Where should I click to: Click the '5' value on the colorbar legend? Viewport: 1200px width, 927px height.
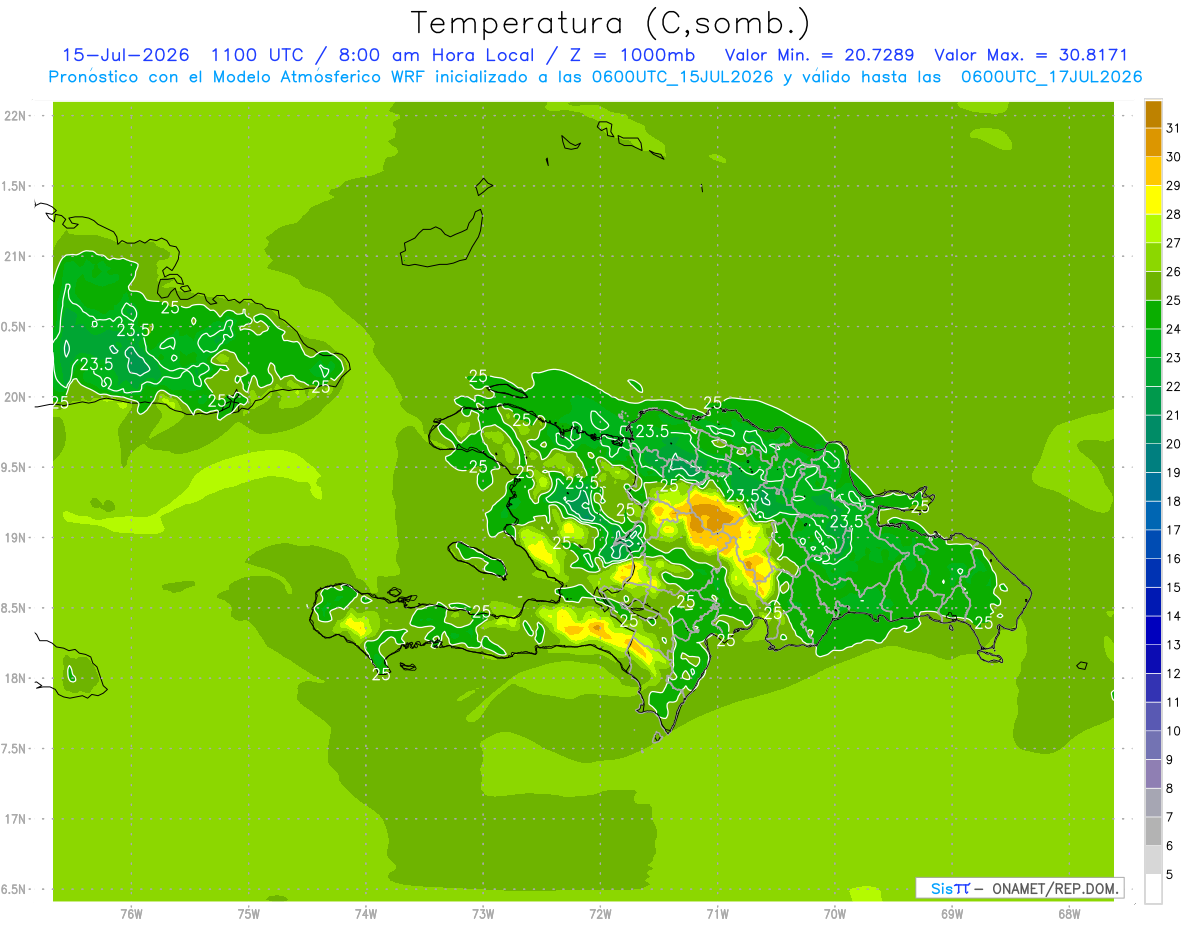(x=1170, y=875)
